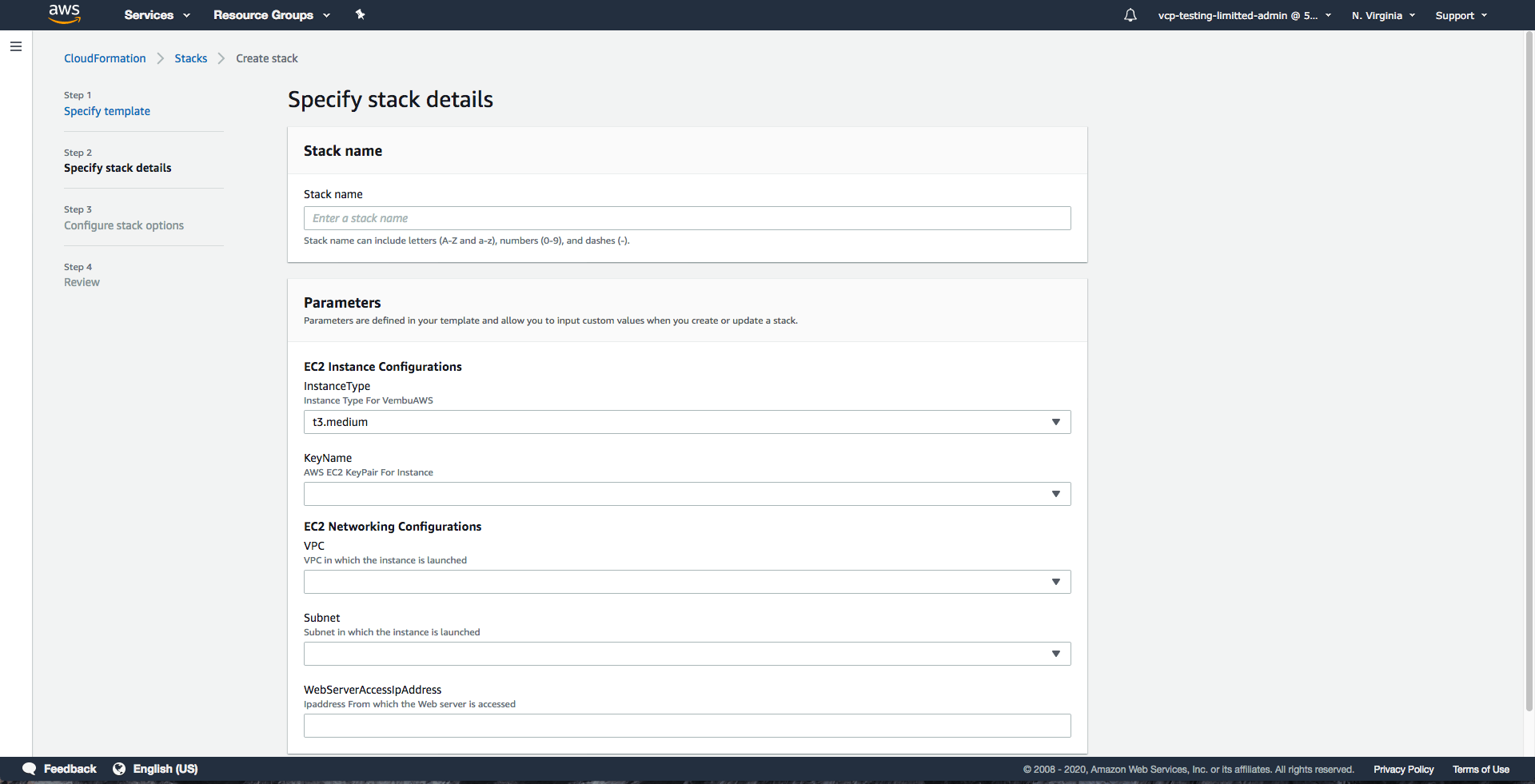Expand the Subnet dropdown

(687, 654)
